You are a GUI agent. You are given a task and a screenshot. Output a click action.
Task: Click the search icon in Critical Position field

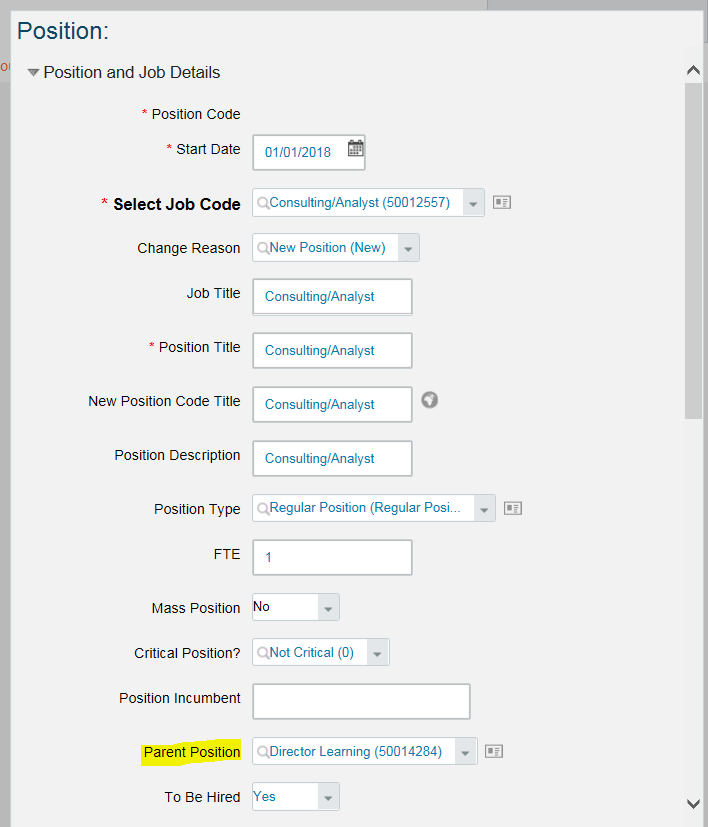click(263, 653)
